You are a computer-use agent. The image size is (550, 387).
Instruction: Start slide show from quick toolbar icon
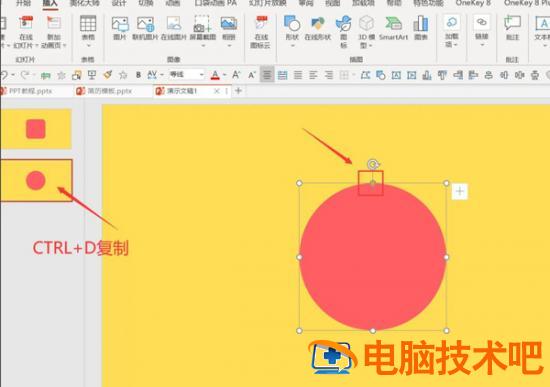coord(92,75)
